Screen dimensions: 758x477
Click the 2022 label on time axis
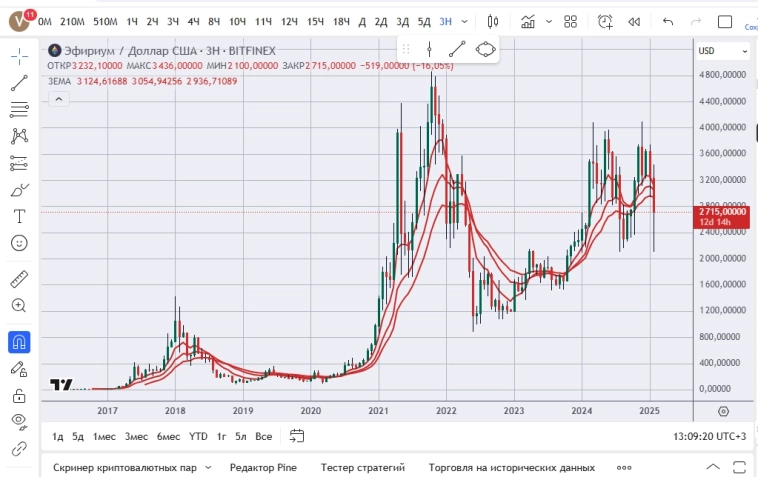(446, 411)
